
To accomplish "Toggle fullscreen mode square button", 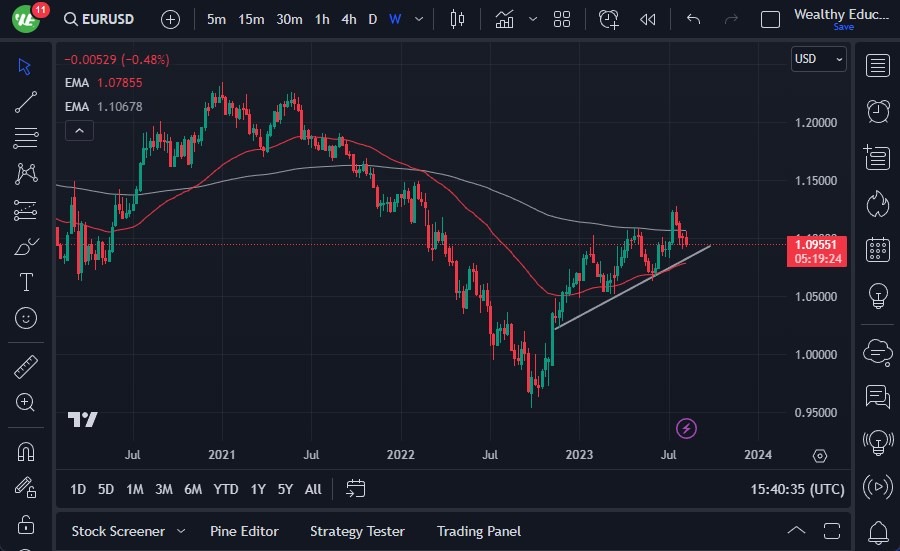I will click(x=770, y=19).
